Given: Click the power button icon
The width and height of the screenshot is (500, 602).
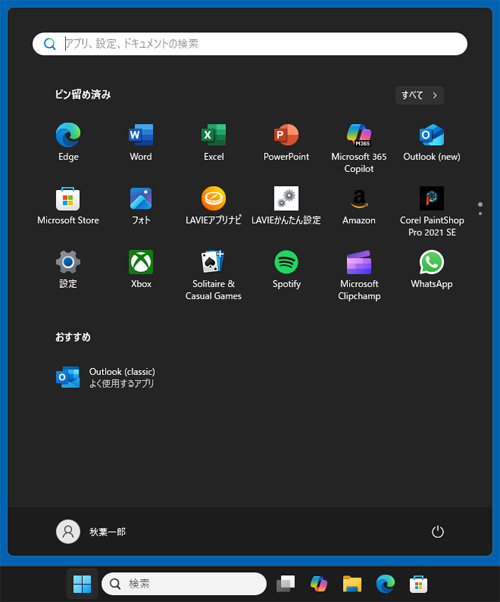Looking at the screenshot, I should click(x=437, y=532).
